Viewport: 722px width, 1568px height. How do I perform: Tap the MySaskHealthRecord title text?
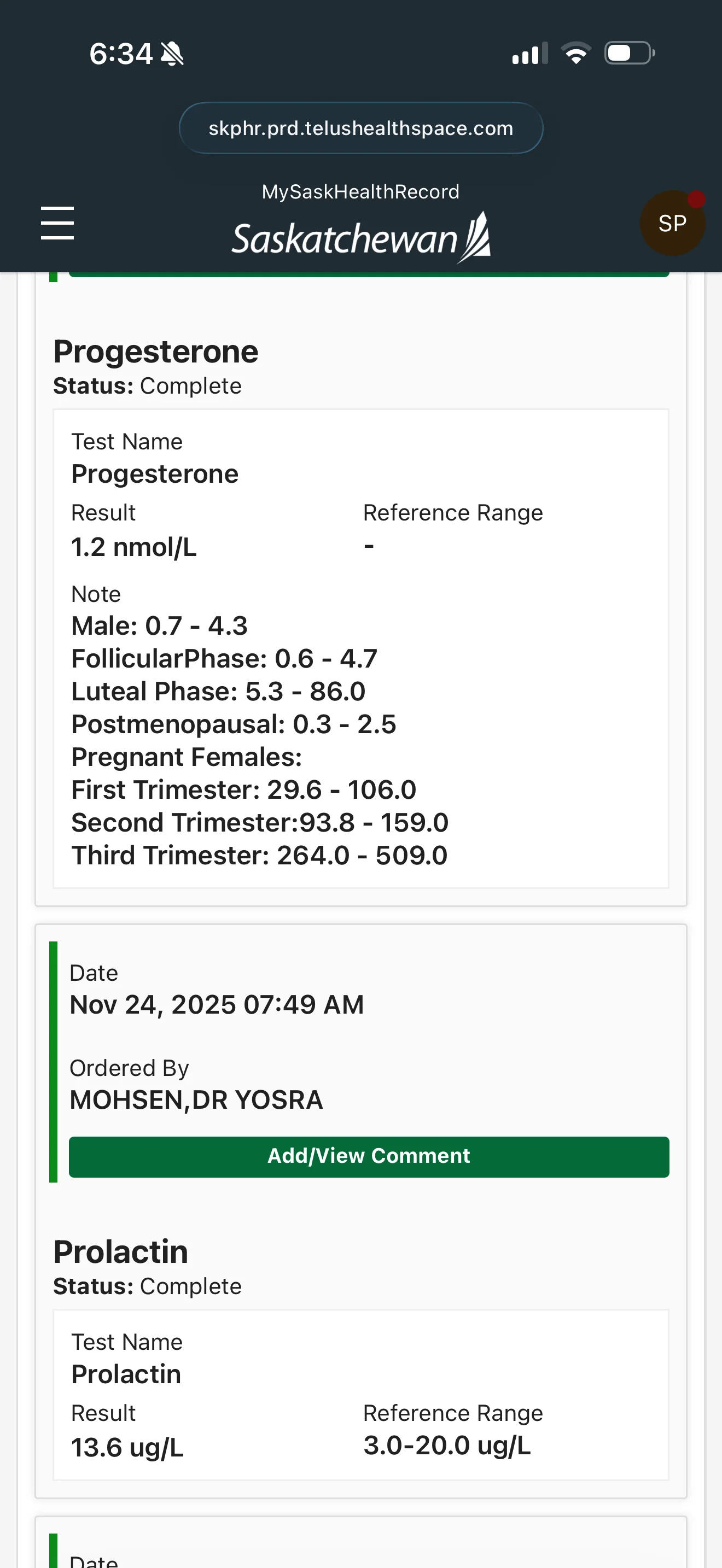[360, 192]
